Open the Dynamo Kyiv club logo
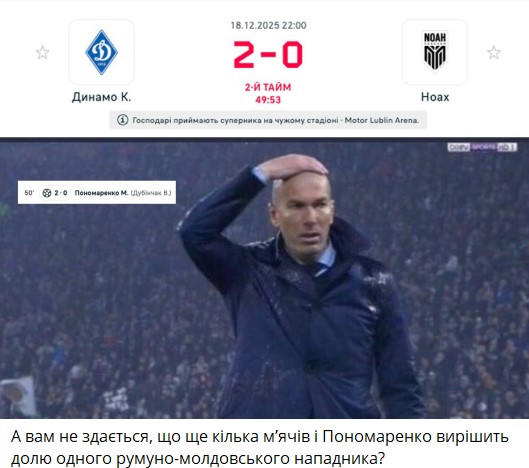 coord(102,52)
